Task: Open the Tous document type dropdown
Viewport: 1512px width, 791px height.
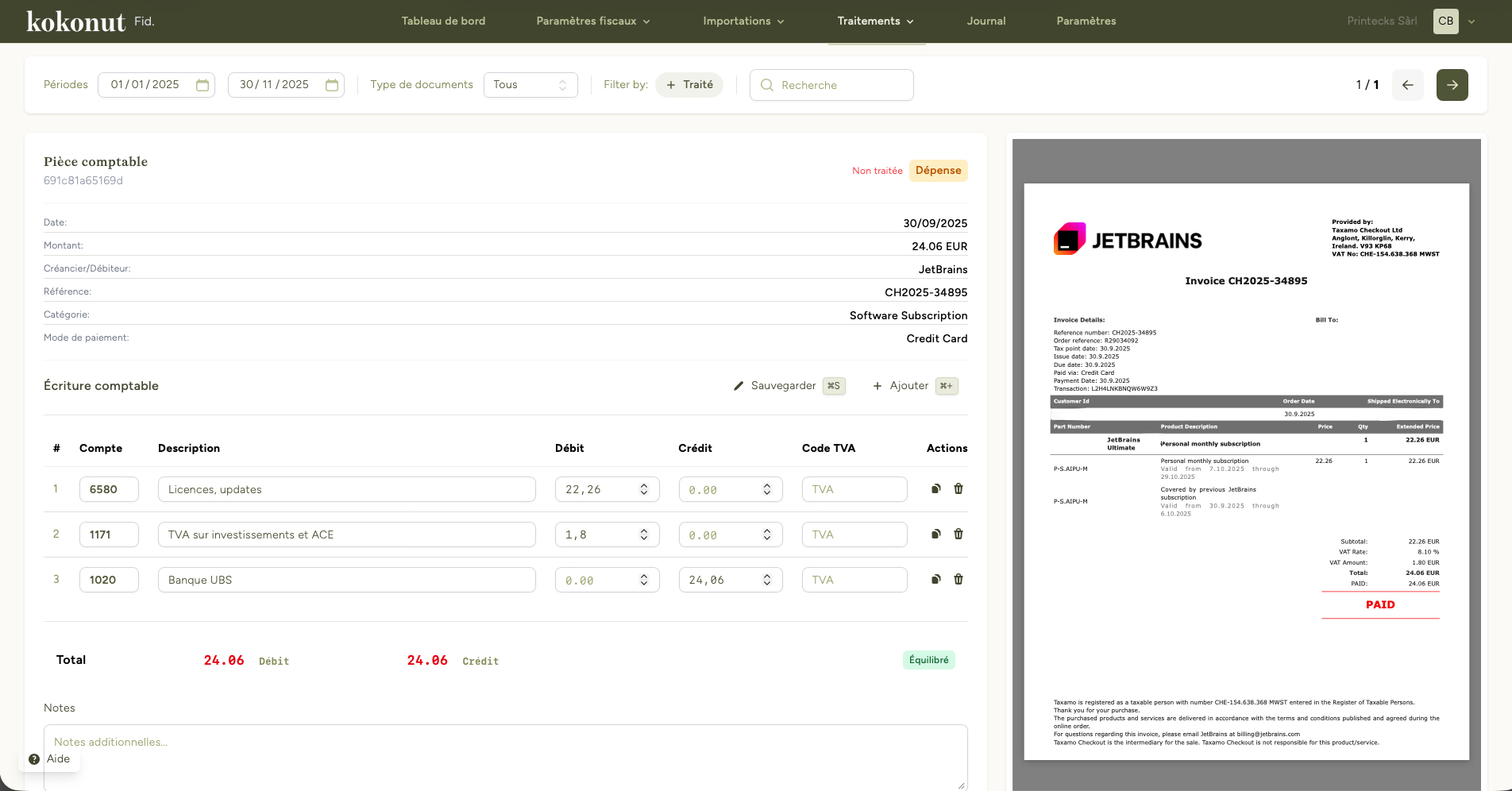Action: 530,84
